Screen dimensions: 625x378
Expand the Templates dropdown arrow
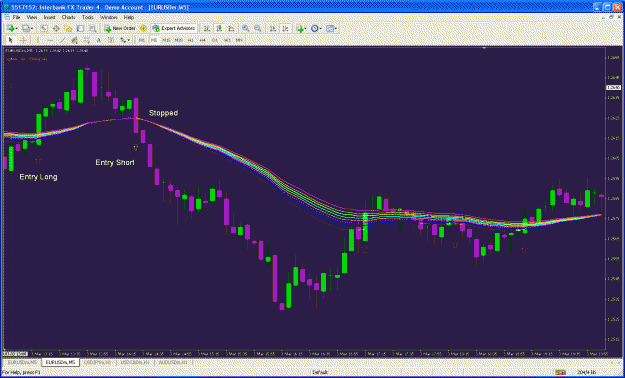coord(336,28)
